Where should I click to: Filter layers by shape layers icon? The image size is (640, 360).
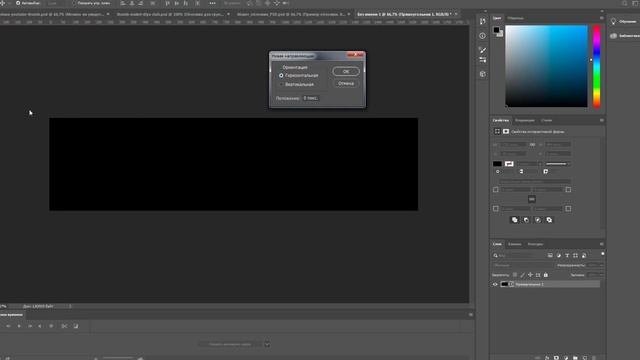coord(576,256)
